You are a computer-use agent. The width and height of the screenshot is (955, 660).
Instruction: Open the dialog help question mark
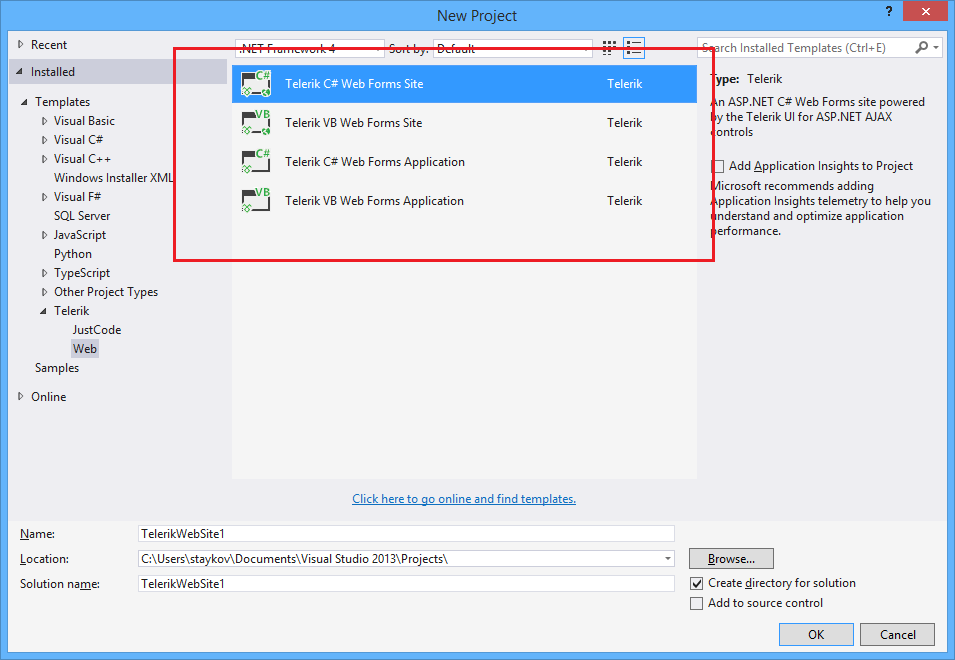coord(889,11)
